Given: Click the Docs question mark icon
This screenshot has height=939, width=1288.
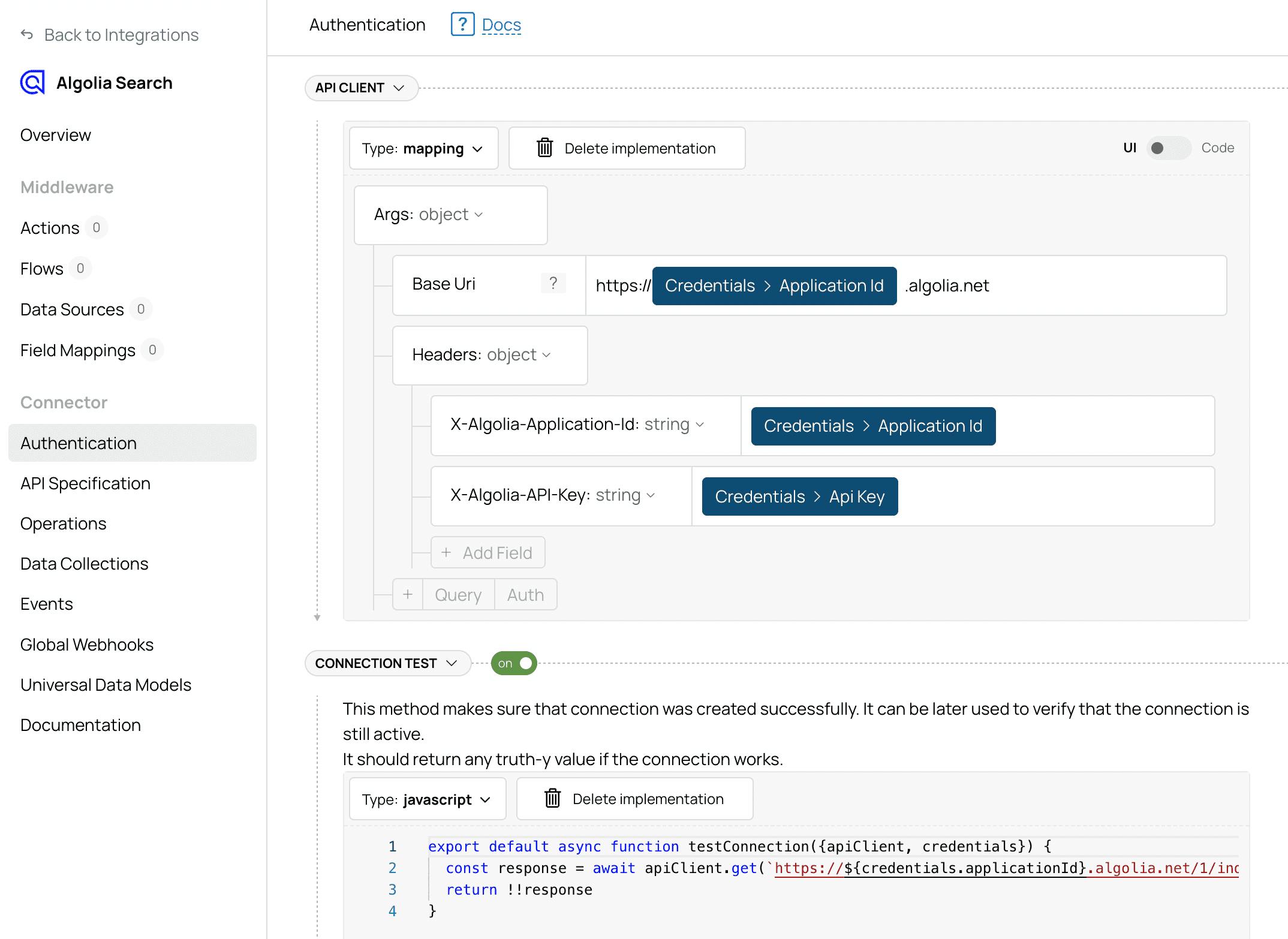Looking at the screenshot, I should click(462, 25).
